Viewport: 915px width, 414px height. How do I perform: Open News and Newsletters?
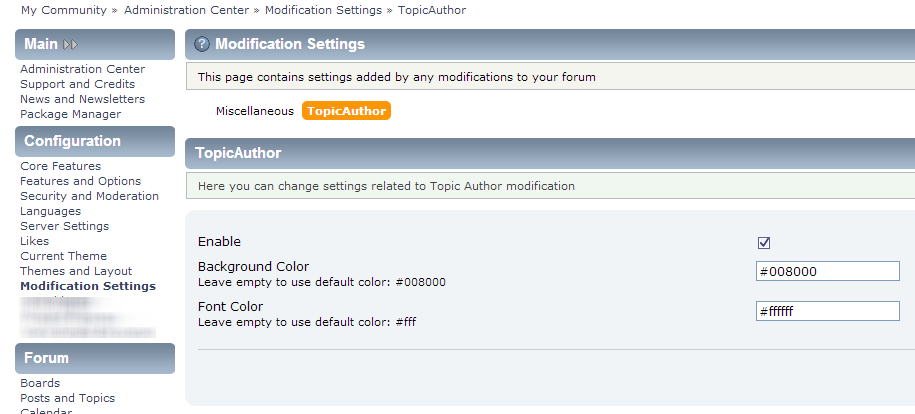coord(82,99)
